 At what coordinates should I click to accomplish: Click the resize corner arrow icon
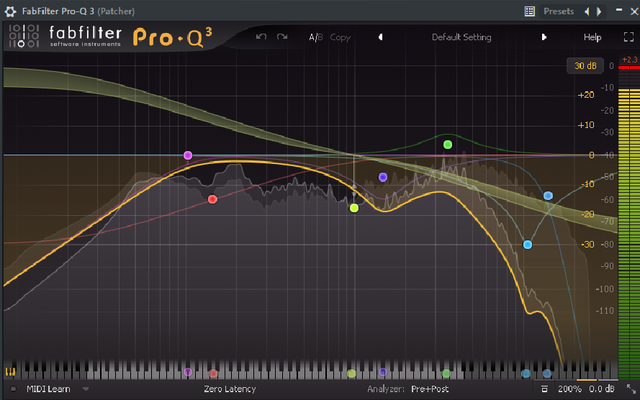pos(631,389)
